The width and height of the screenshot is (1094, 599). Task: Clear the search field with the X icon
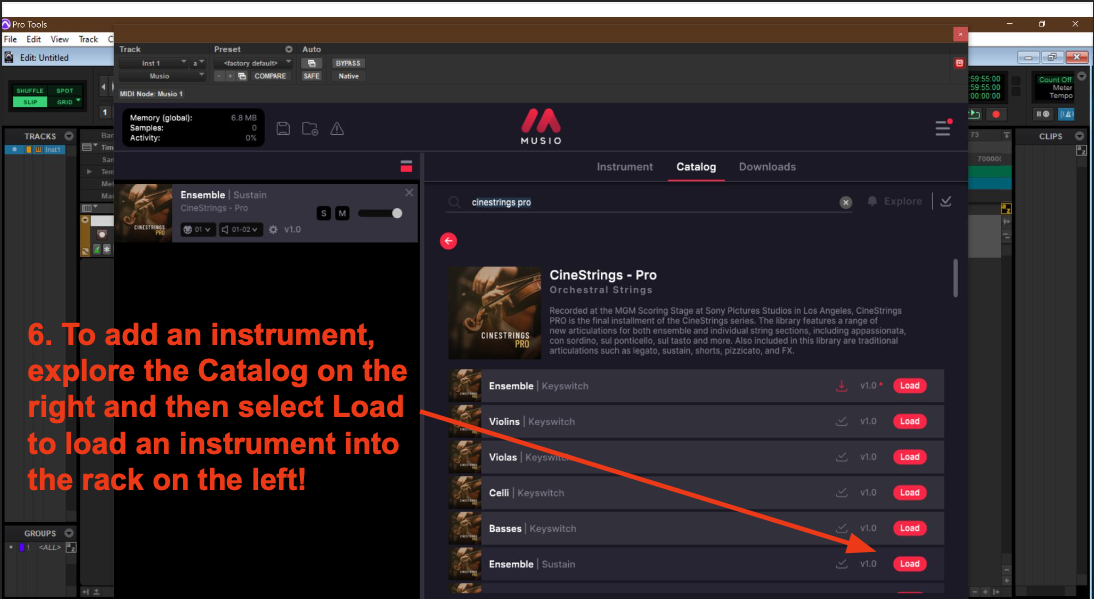(x=845, y=202)
